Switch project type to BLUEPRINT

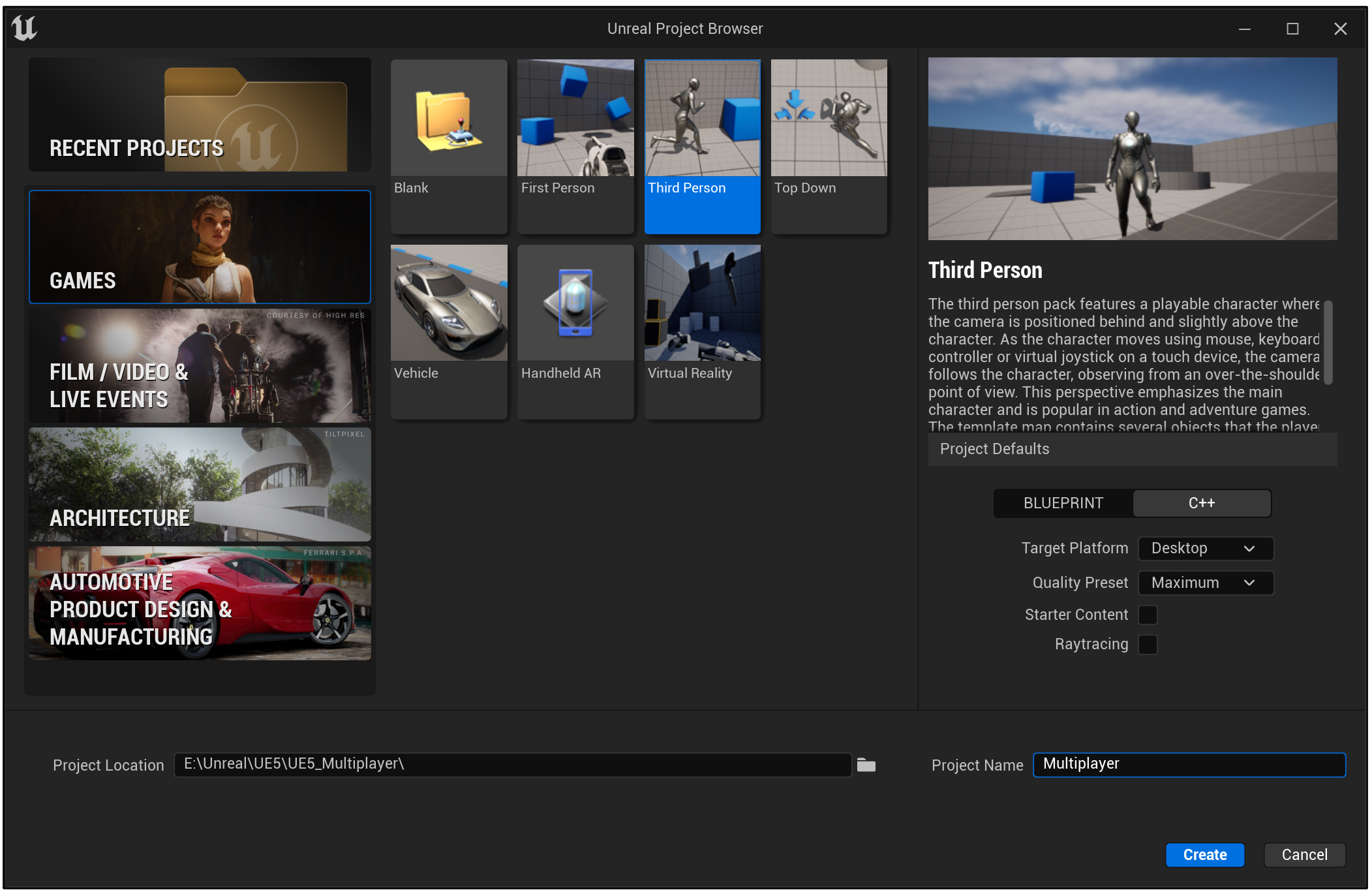click(1063, 503)
